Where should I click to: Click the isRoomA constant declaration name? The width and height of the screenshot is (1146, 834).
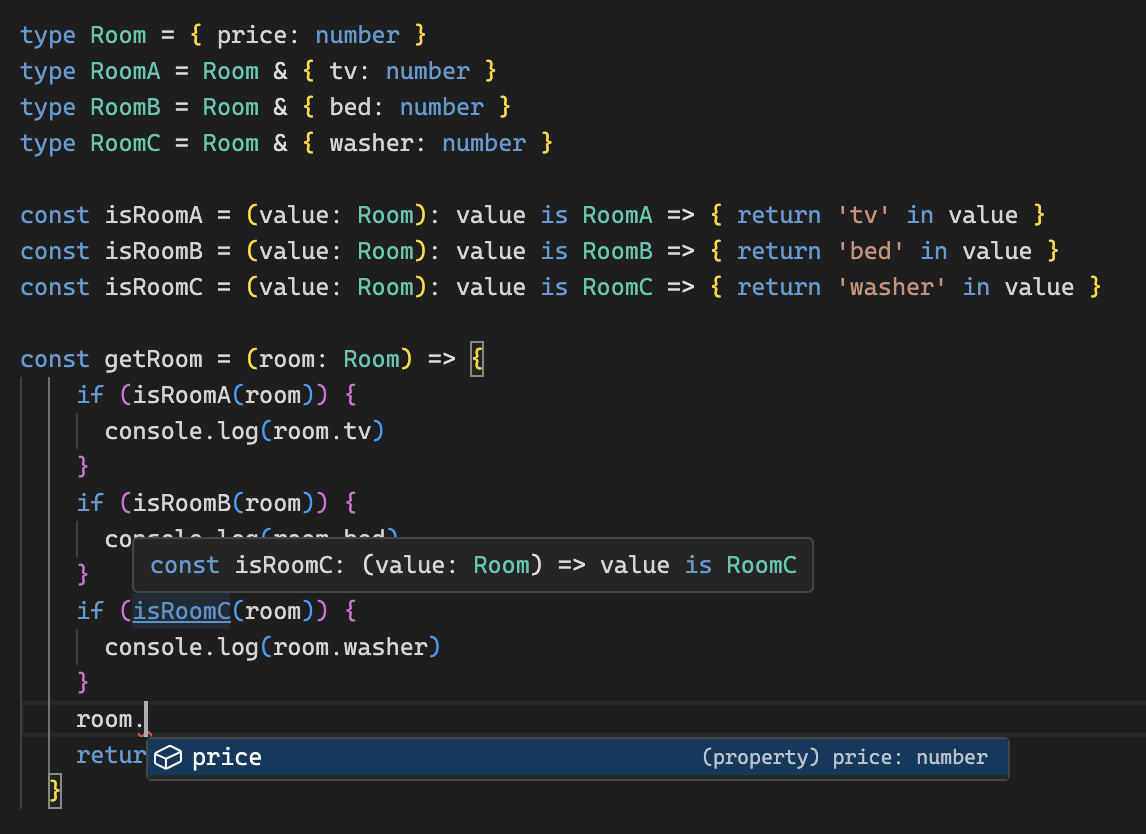coord(153,215)
